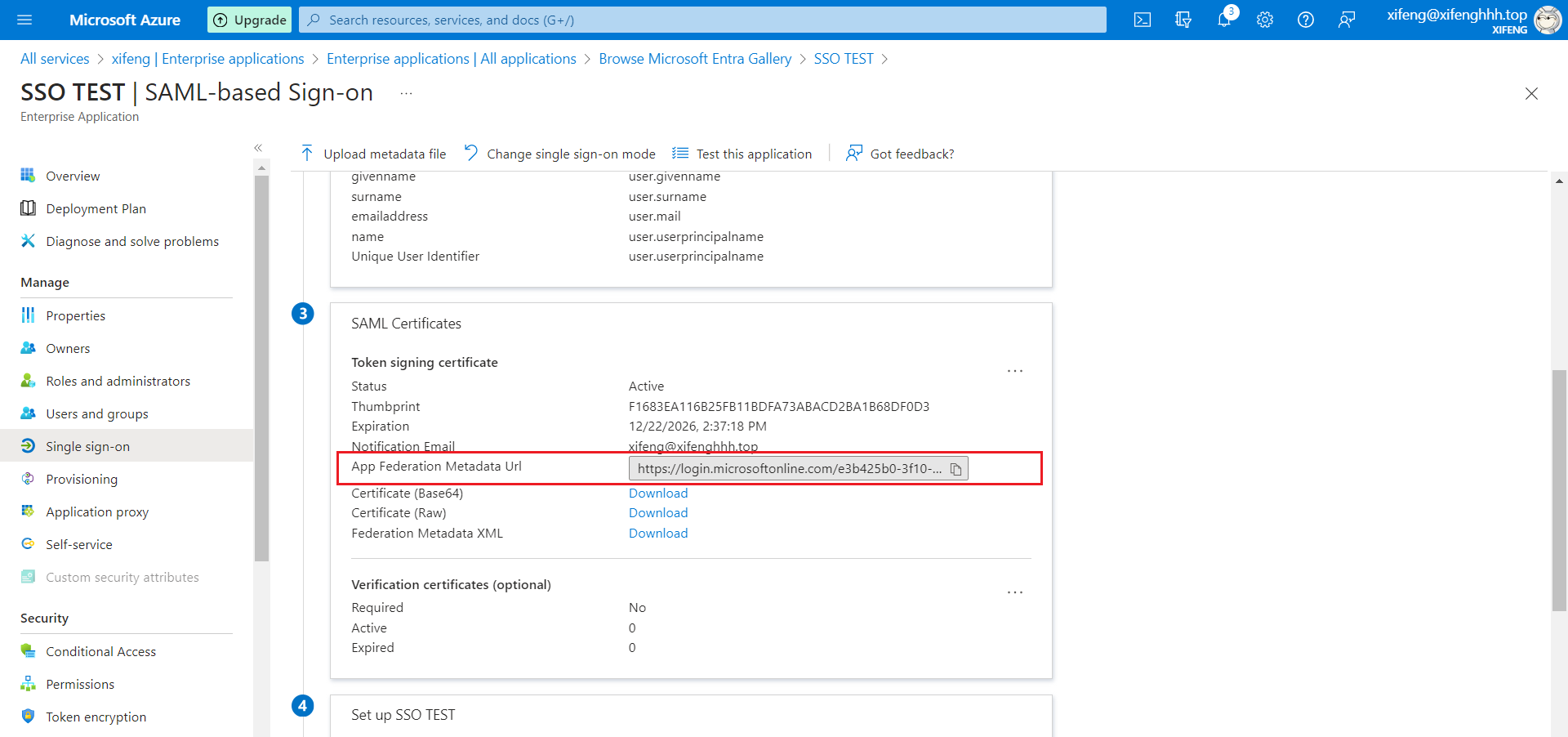Click Upload metadata file
This screenshot has width=1568, height=737.
pyautogui.click(x=373, y=154)
